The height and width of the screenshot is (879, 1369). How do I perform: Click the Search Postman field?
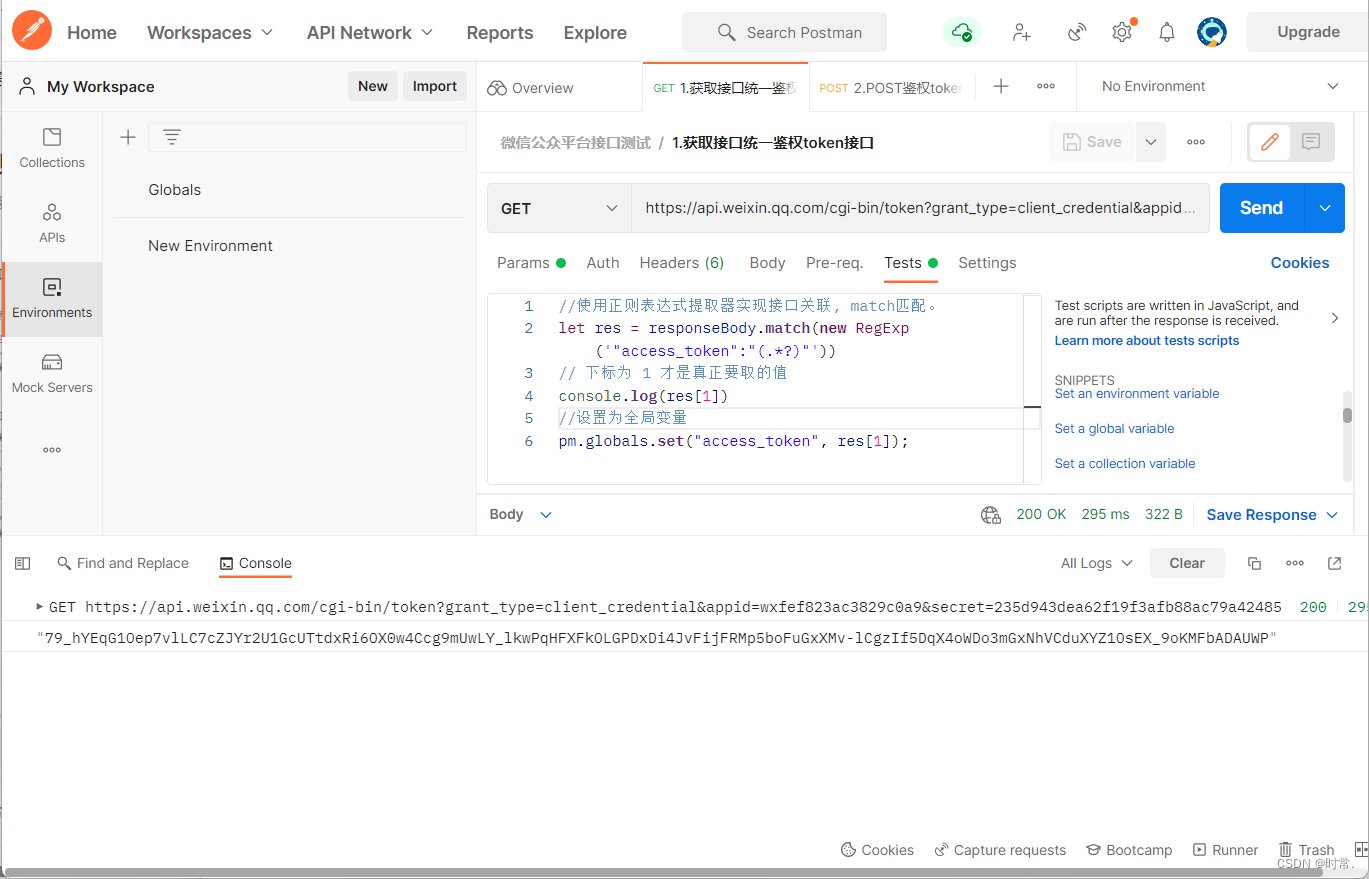pos(784,32)
